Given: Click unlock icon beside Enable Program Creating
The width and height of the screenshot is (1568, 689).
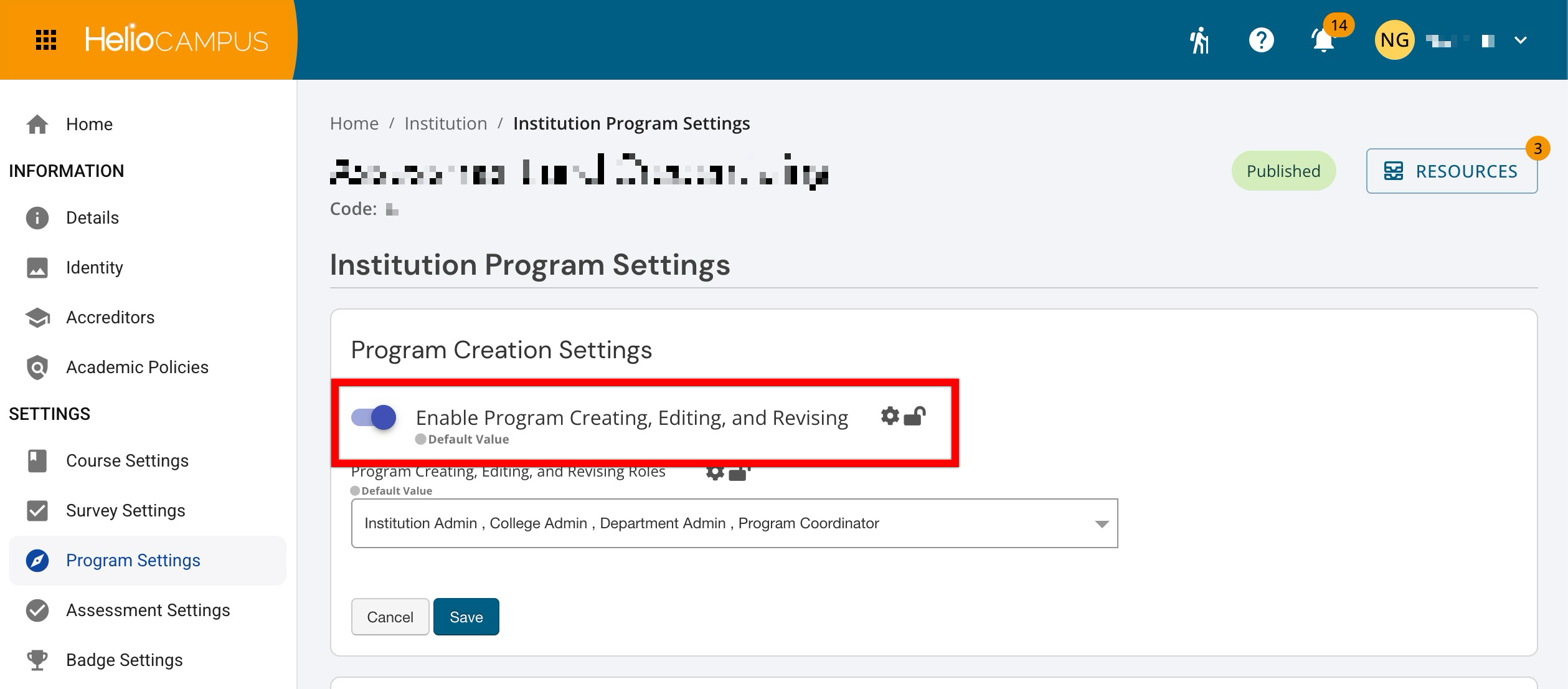Looking at the screenshot, I should 915,416.
